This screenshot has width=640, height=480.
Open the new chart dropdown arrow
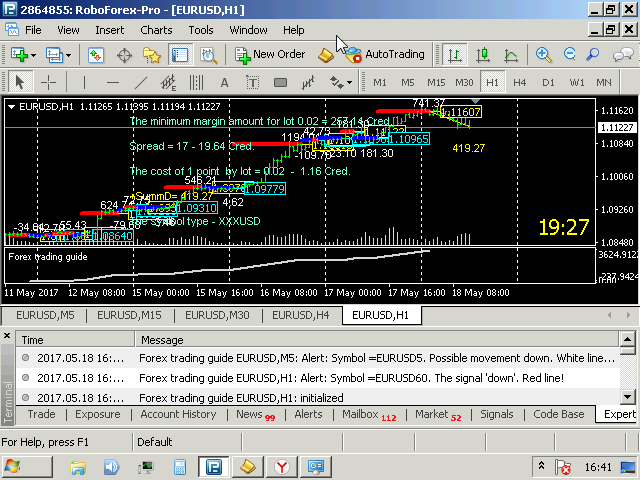coord(33,54)
